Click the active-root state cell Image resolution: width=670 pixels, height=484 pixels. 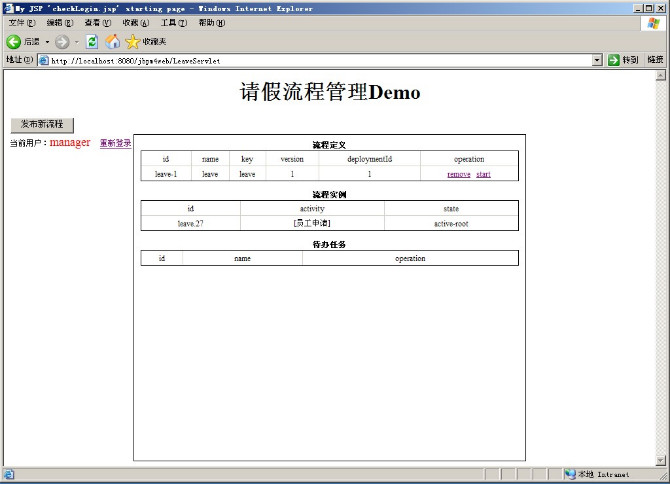(451, 223)
